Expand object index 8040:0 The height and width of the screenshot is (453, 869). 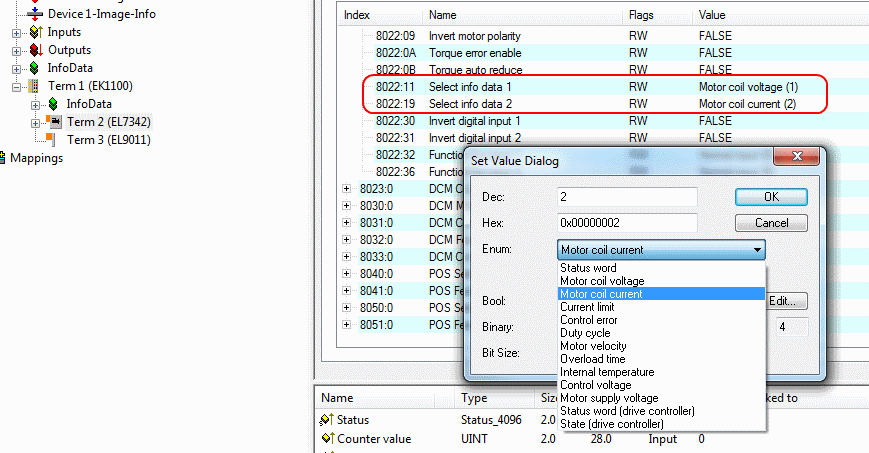[x=346, y=273]
